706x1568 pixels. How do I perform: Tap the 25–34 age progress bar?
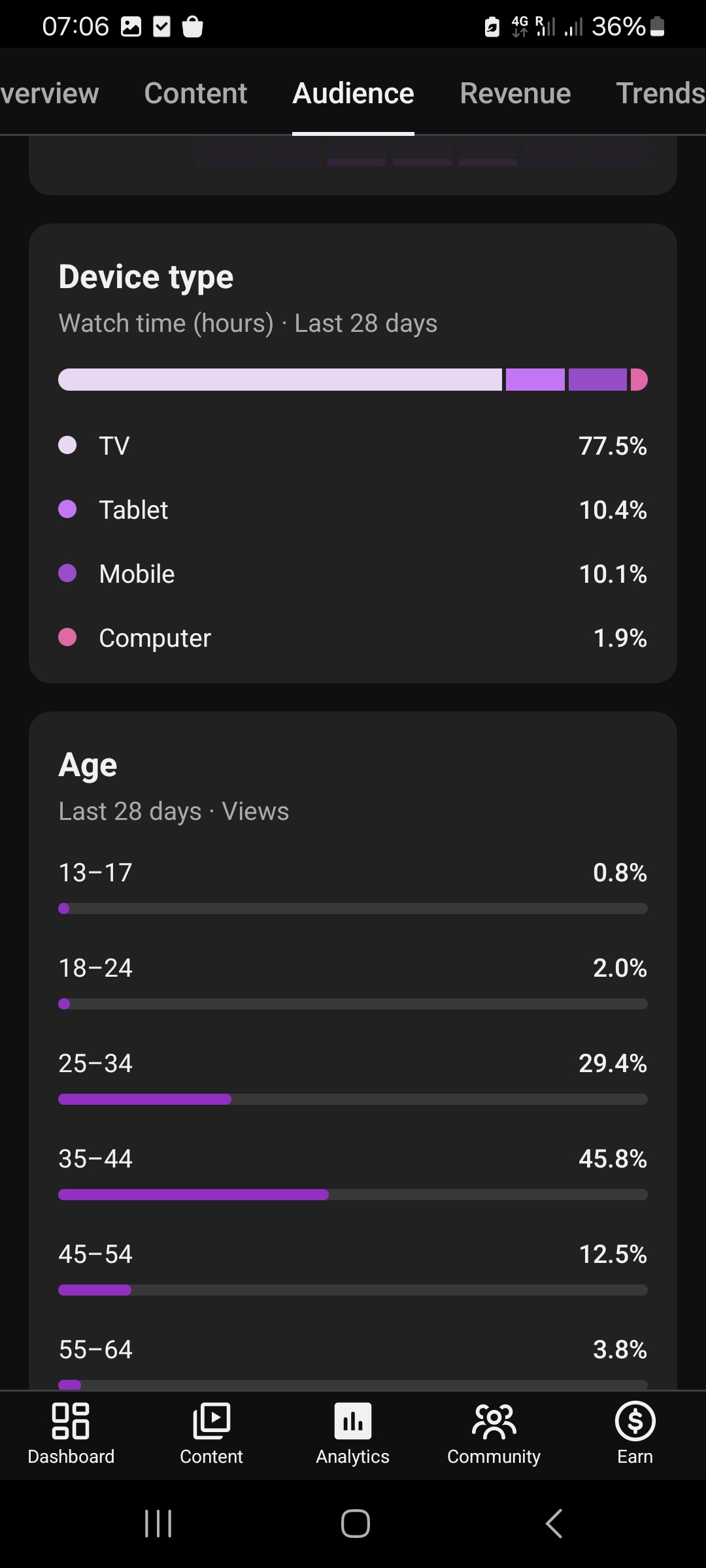coord(353,1099)
